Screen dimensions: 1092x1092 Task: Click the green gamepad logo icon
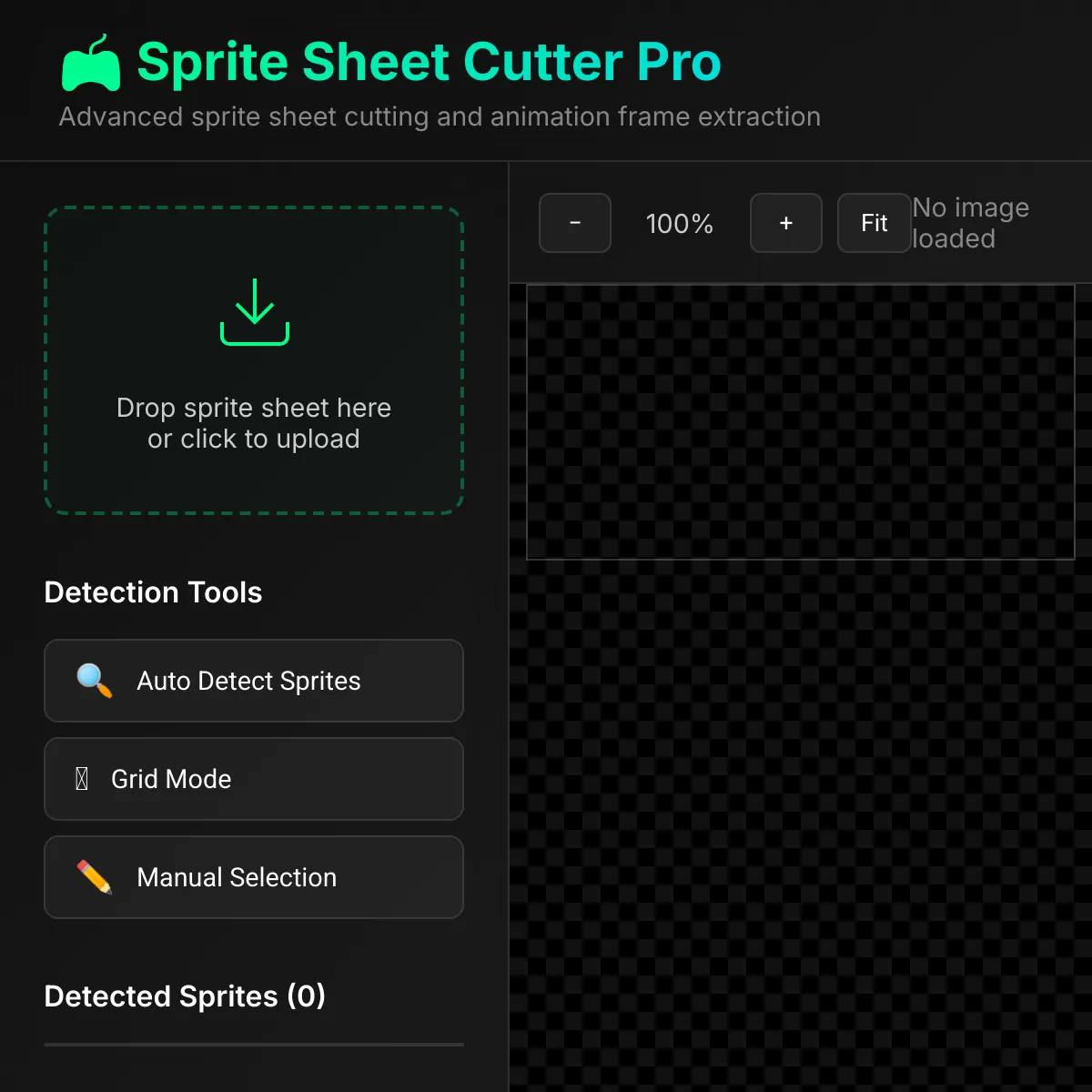(x=91, y=64)
